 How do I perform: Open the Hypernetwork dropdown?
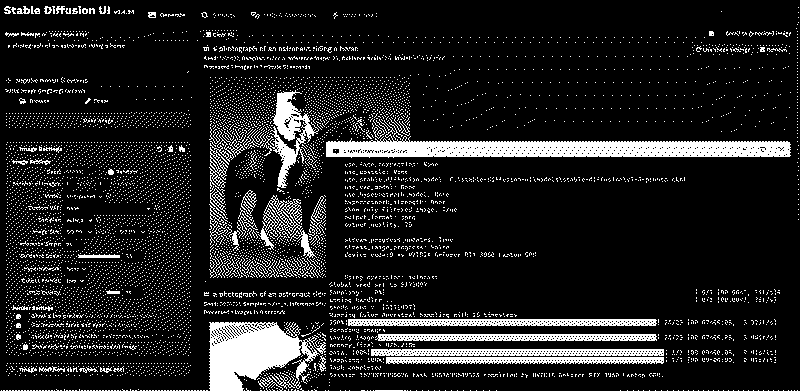point(76,268)
